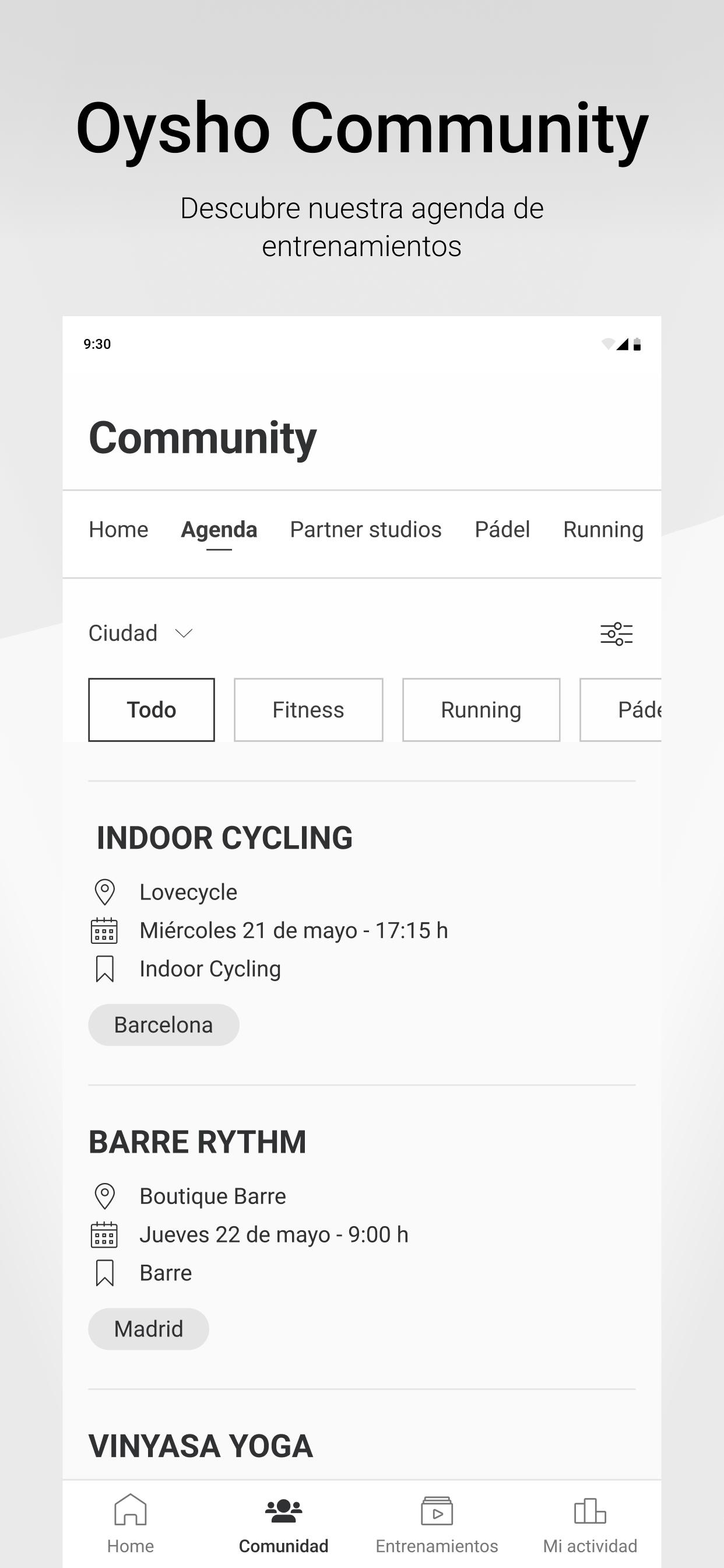Tap the Home icon in bottom navigation
Viewport: 724px width, 1568px height.
[130, 1510]
